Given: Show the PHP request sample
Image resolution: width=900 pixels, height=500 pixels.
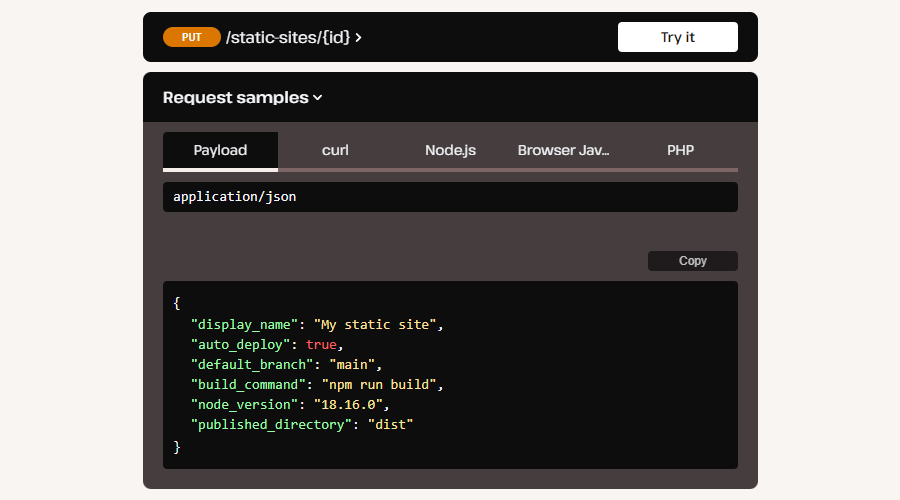Looking at the screenshot, I should click(x=680, y=151).
